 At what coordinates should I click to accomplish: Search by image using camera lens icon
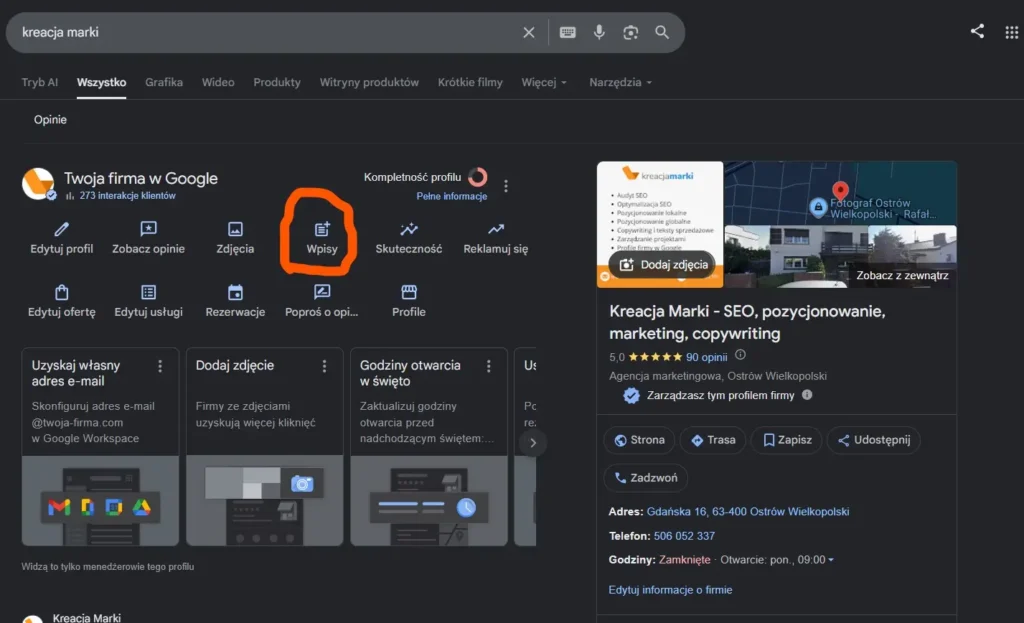[630, 32]
